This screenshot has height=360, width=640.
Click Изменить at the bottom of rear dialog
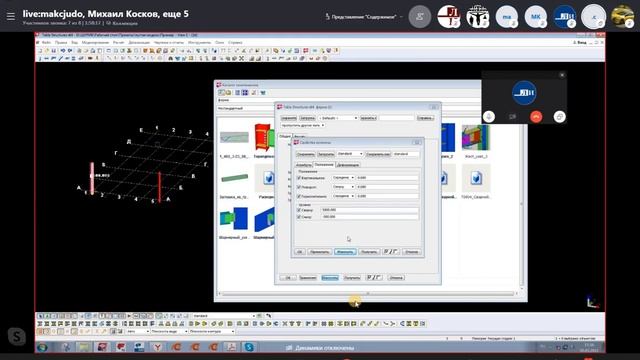[x=330, y=278]
